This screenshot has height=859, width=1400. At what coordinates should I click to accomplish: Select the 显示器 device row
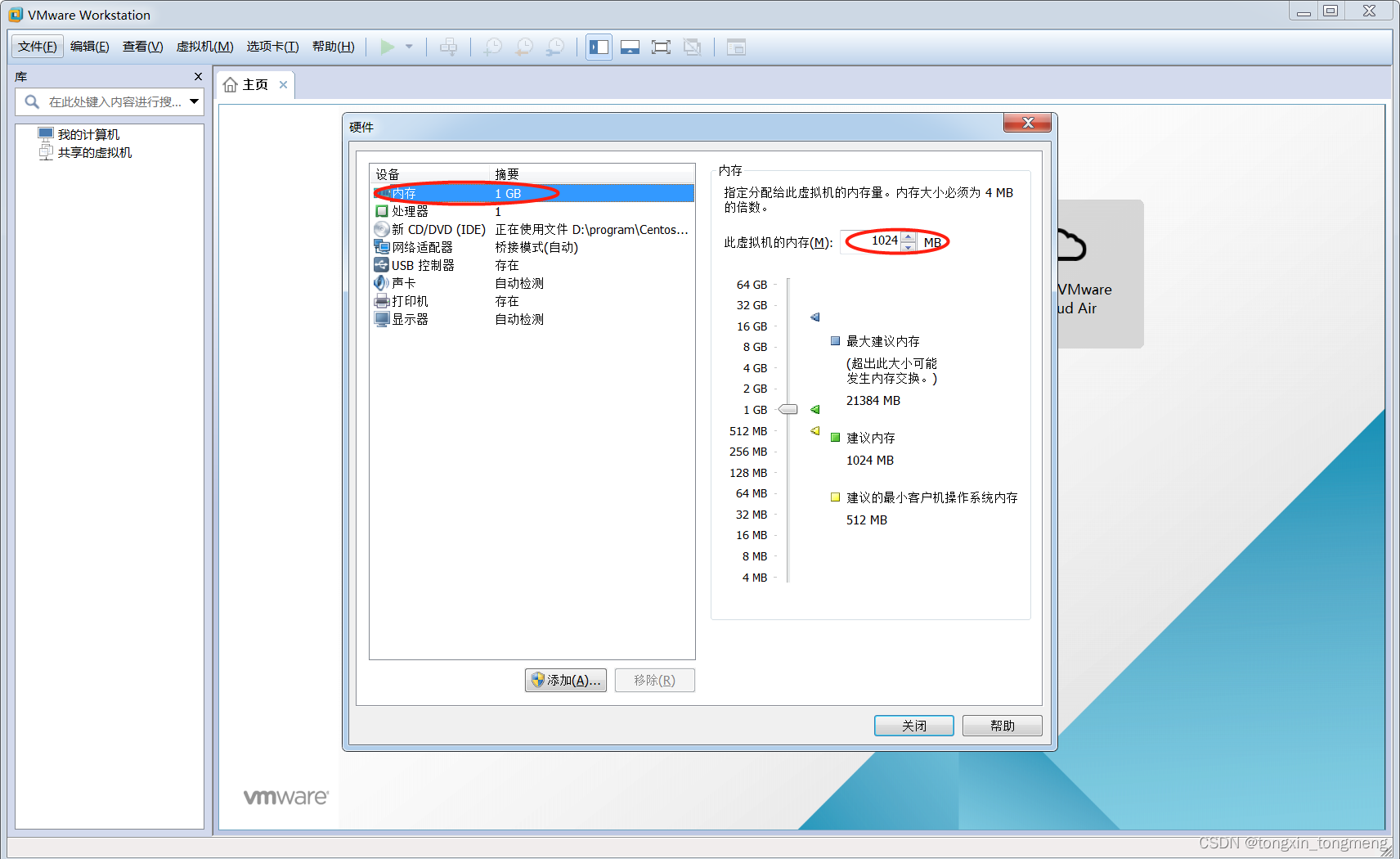point(532,319)
